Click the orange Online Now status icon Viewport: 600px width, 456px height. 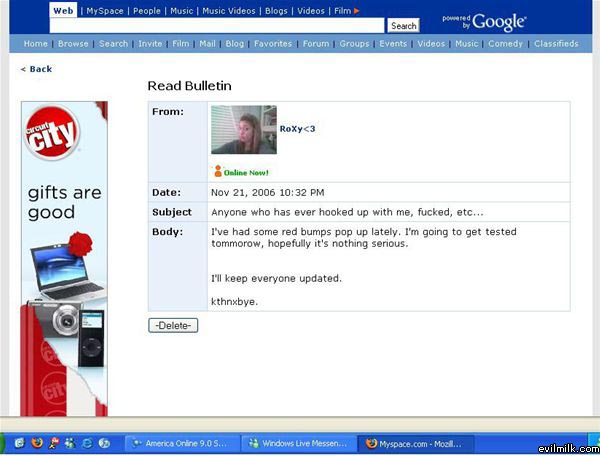218,171
